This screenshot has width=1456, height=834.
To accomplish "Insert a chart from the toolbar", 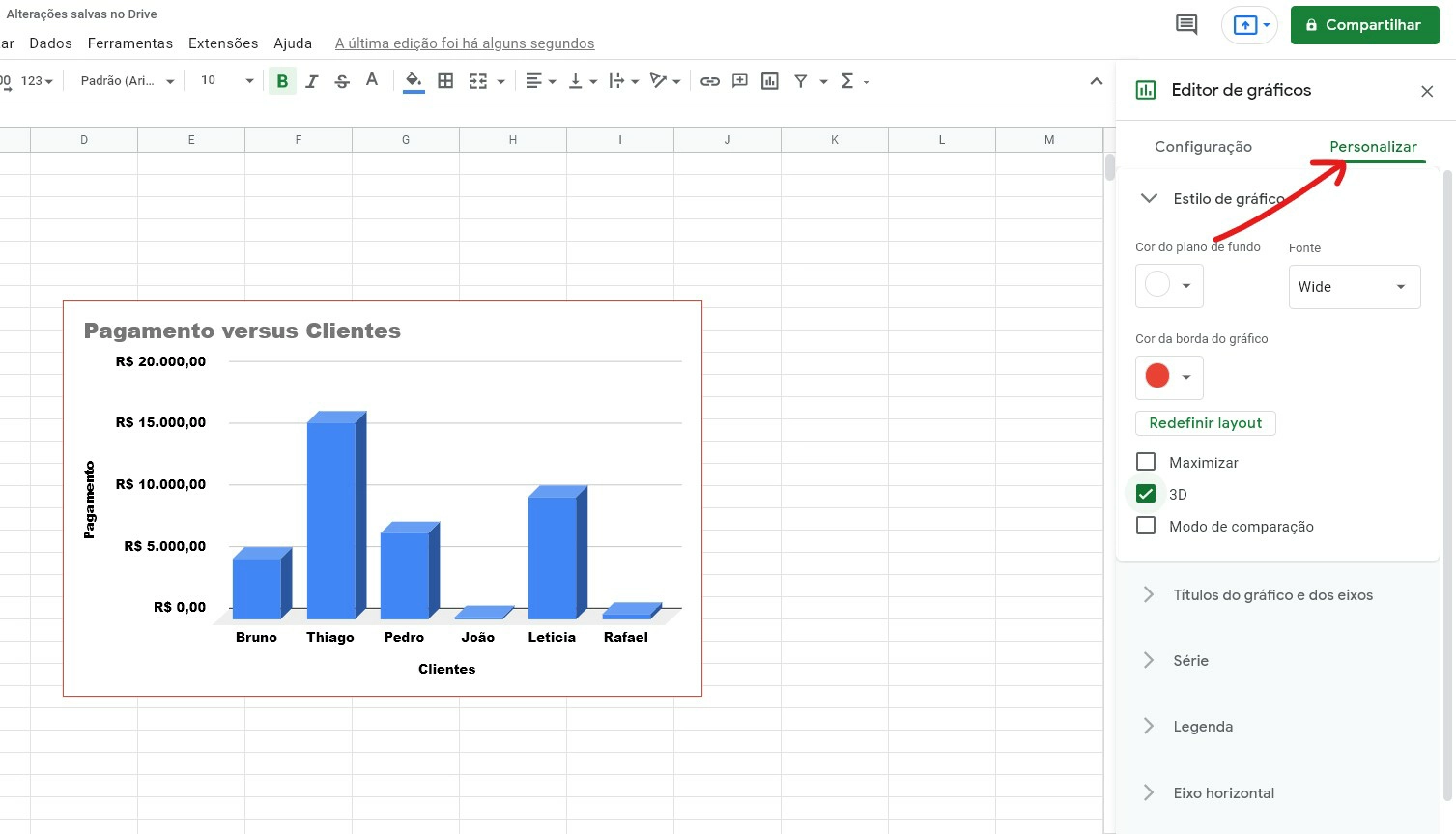I will point(770,81).
